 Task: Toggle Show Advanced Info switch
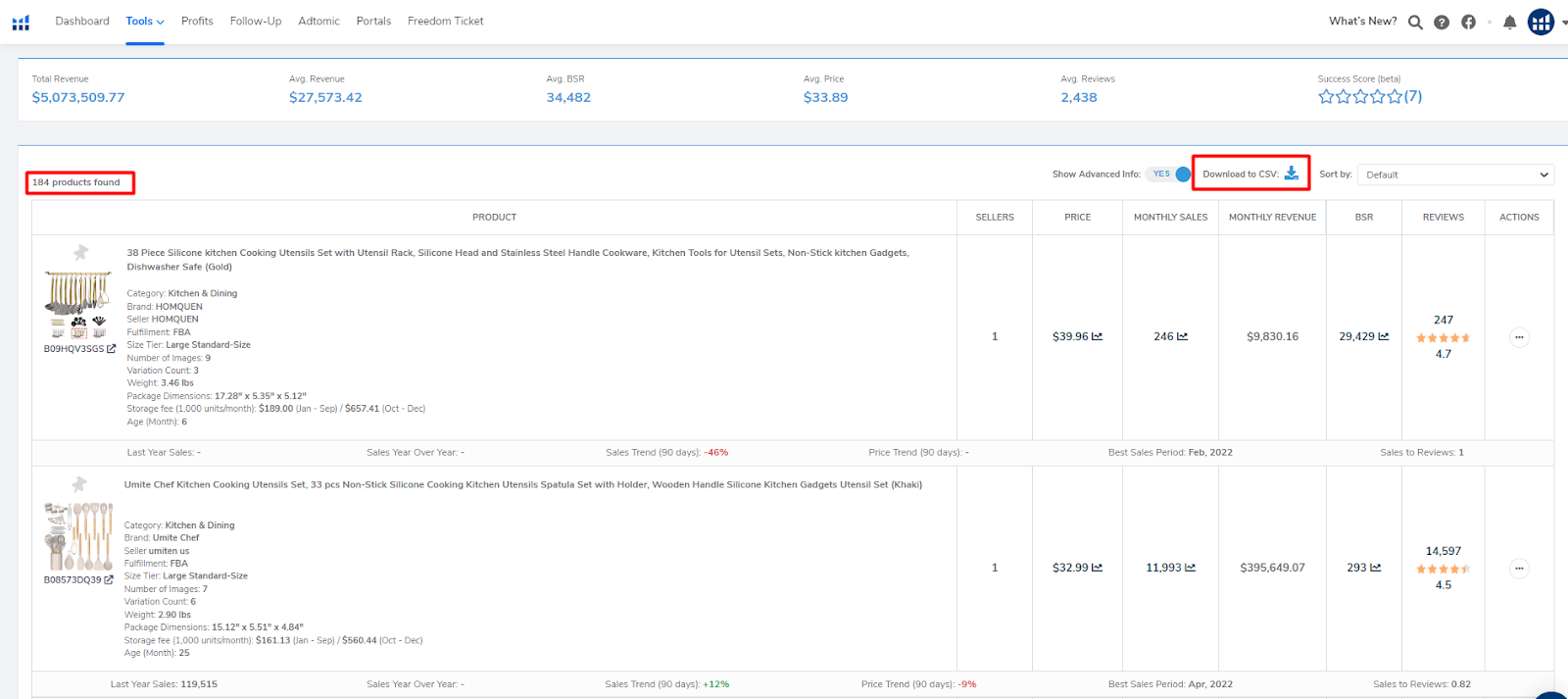pos(1169,174)
